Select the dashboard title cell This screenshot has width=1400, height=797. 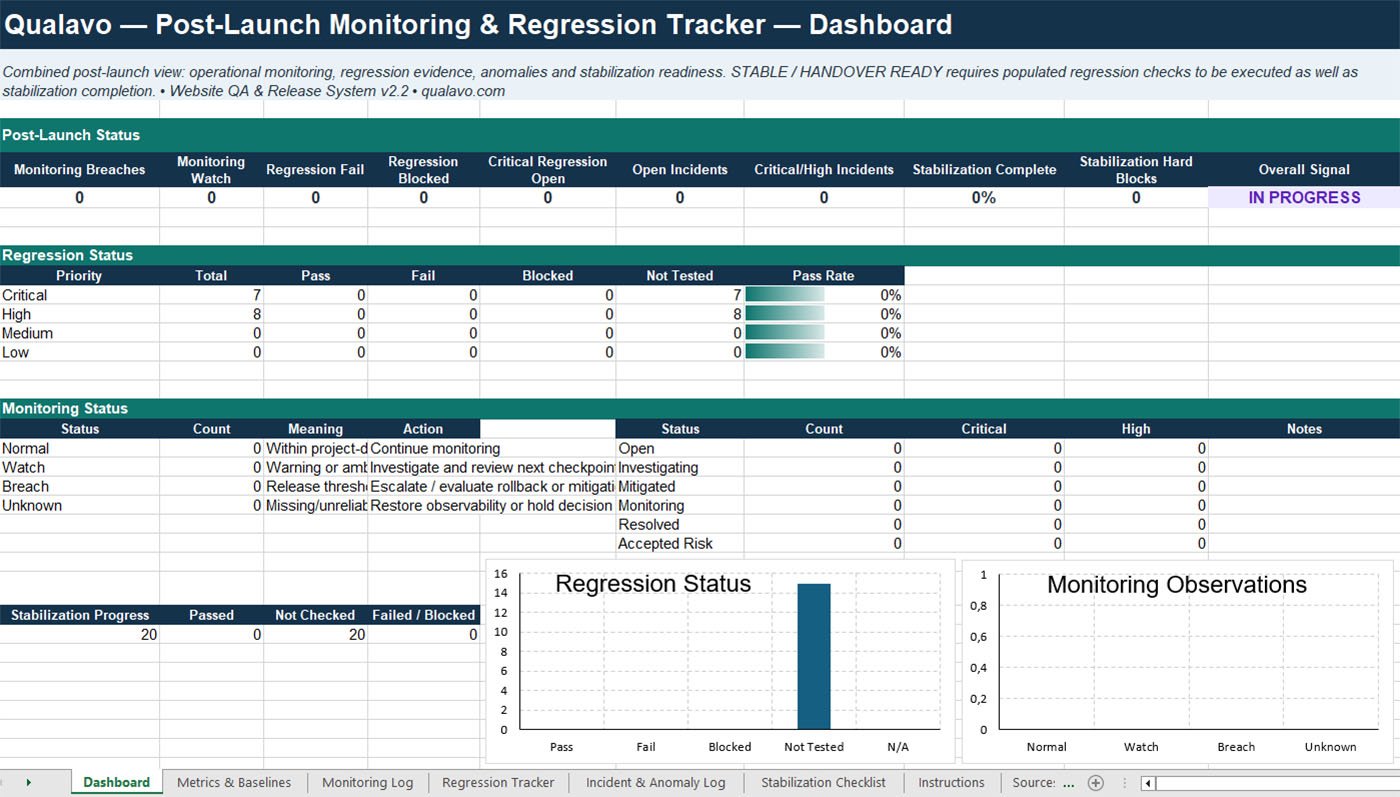pyautogui.click(x=700, y=24)
